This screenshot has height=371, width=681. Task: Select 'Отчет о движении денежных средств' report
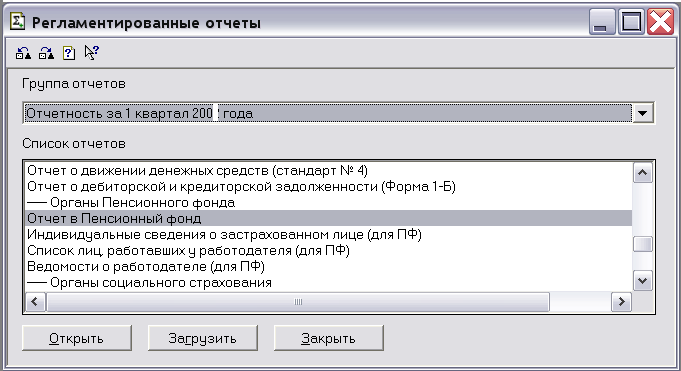click(x=197, y=170)
